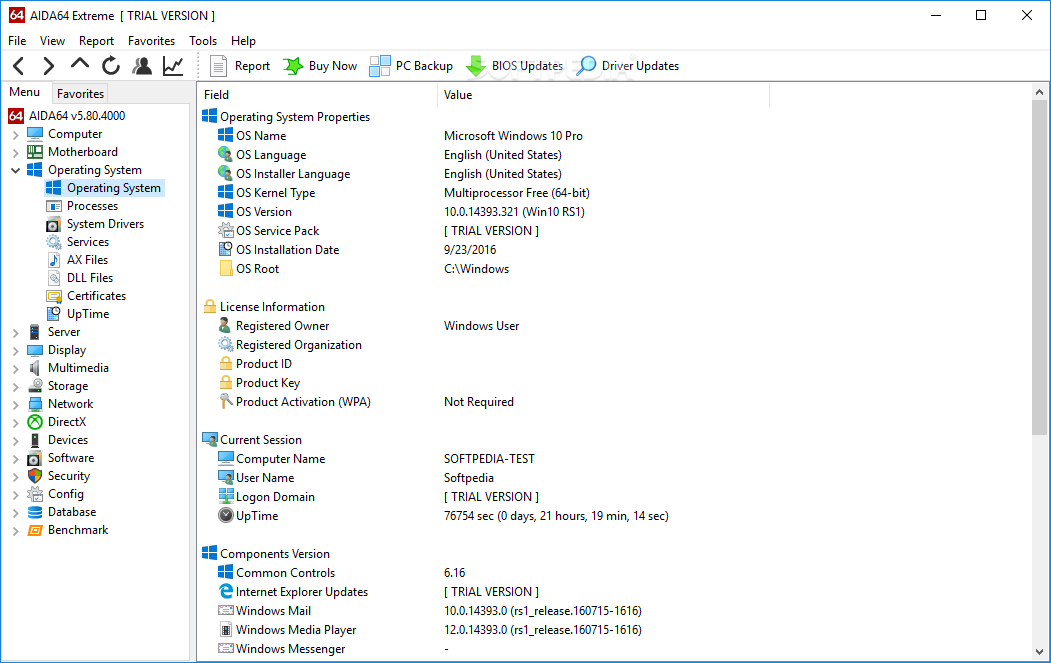Image resolution: width=1051 pixels, height=663 pixels.
Task: Select the System Drivers tree icon
Action: [54, 224]
